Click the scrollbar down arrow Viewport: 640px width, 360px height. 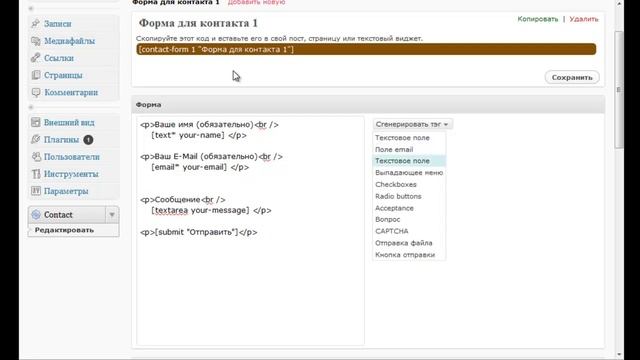619,355
